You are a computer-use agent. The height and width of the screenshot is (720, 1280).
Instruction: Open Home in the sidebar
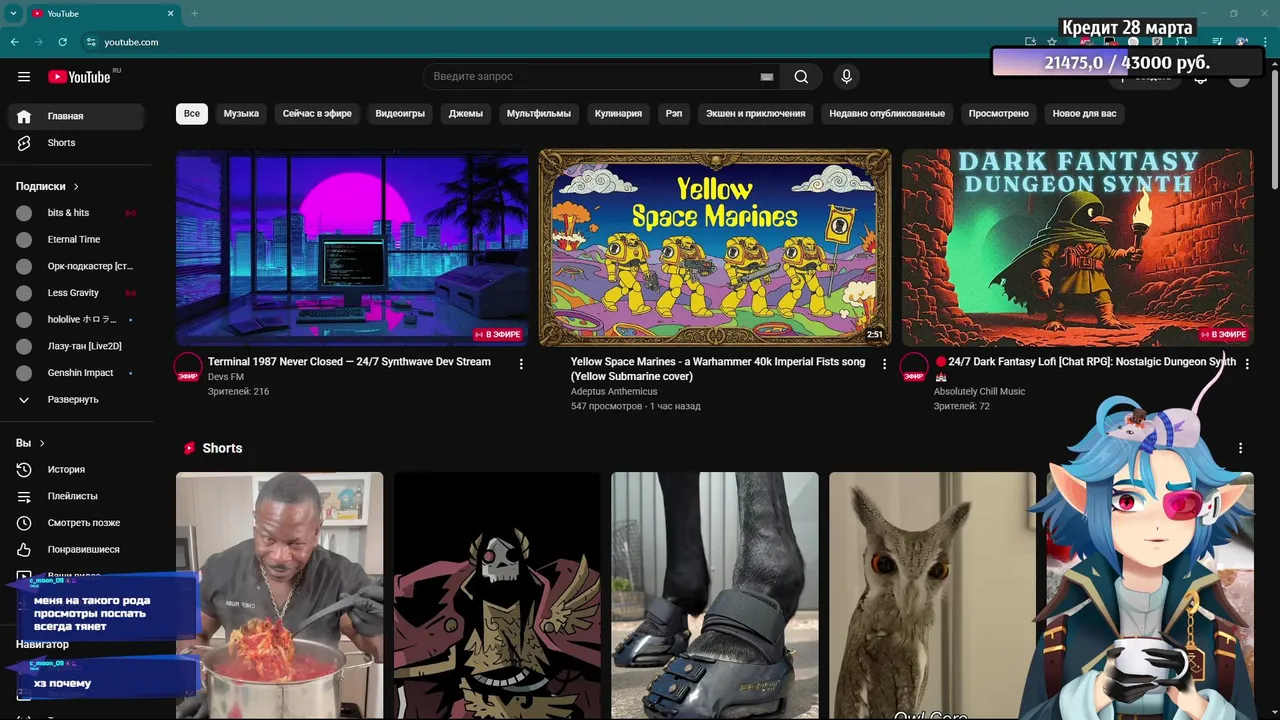pyautogui.click(x=76, y=116)
